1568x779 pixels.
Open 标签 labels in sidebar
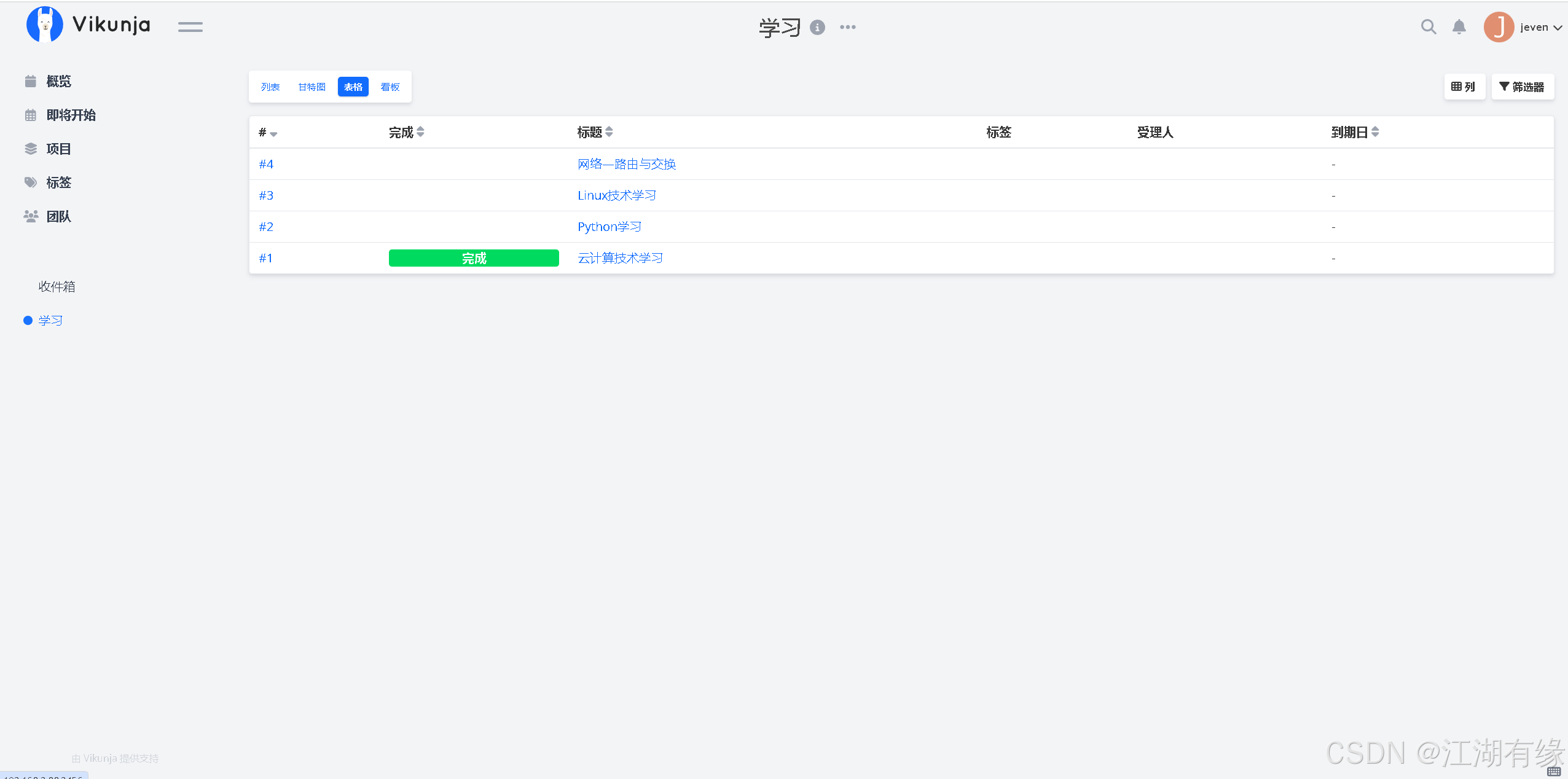(58, 182)
